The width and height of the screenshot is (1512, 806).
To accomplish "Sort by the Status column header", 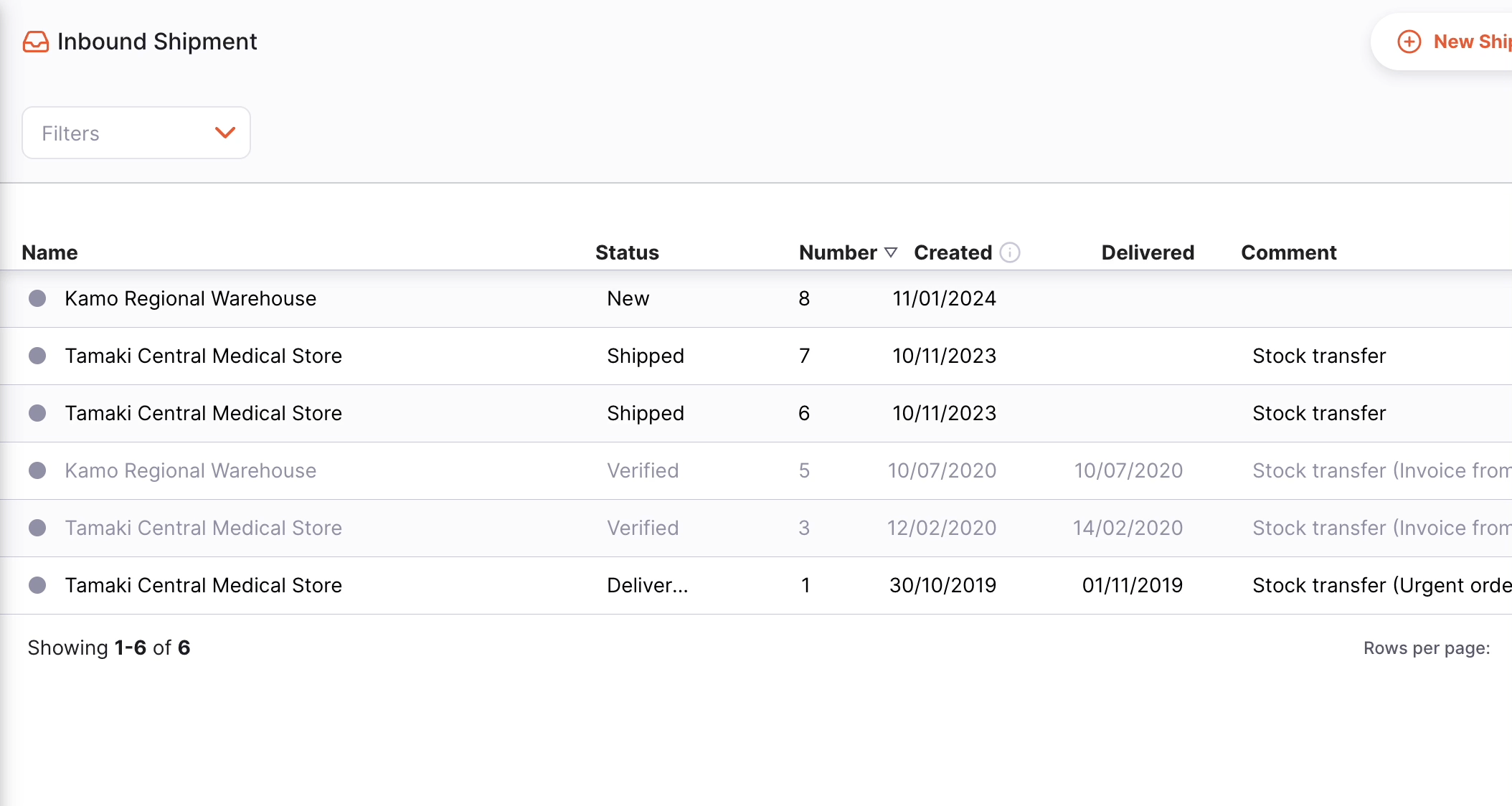I will [627, 252].
